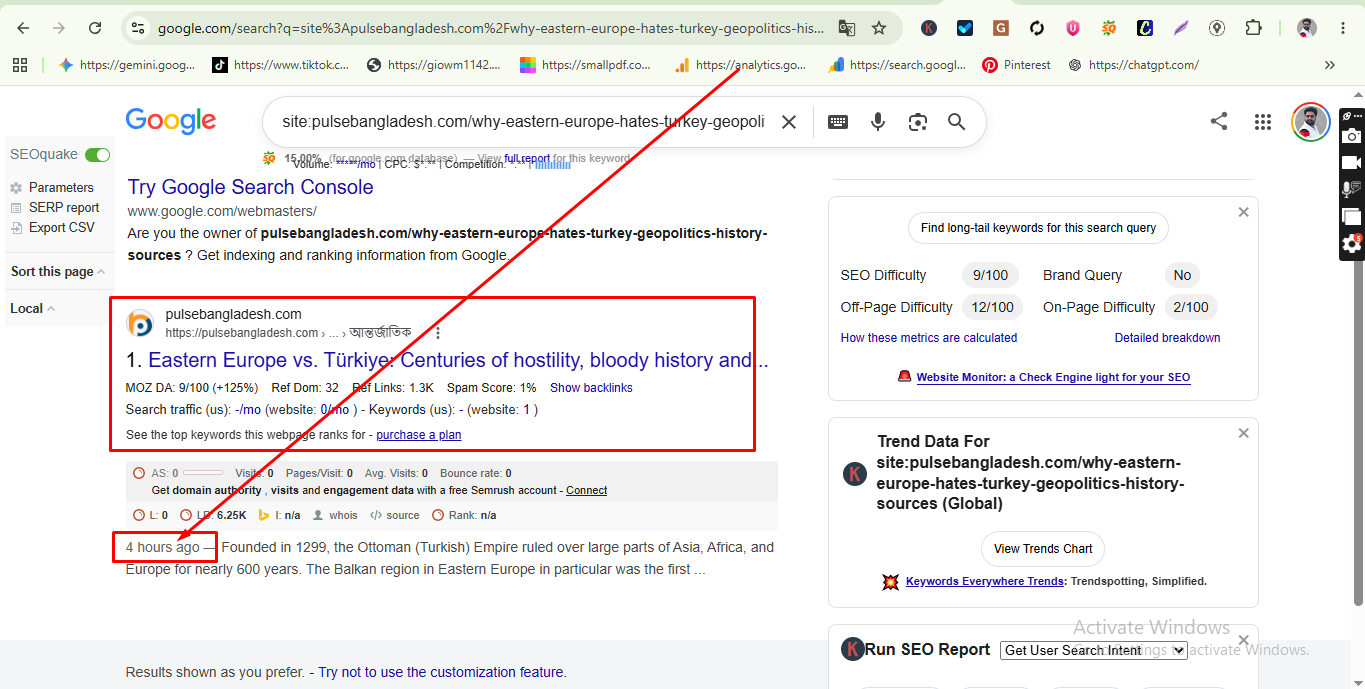Open the brown G extension icon
The height and width of the screenshot is (689, 1365).
[x=1001, y=28]
